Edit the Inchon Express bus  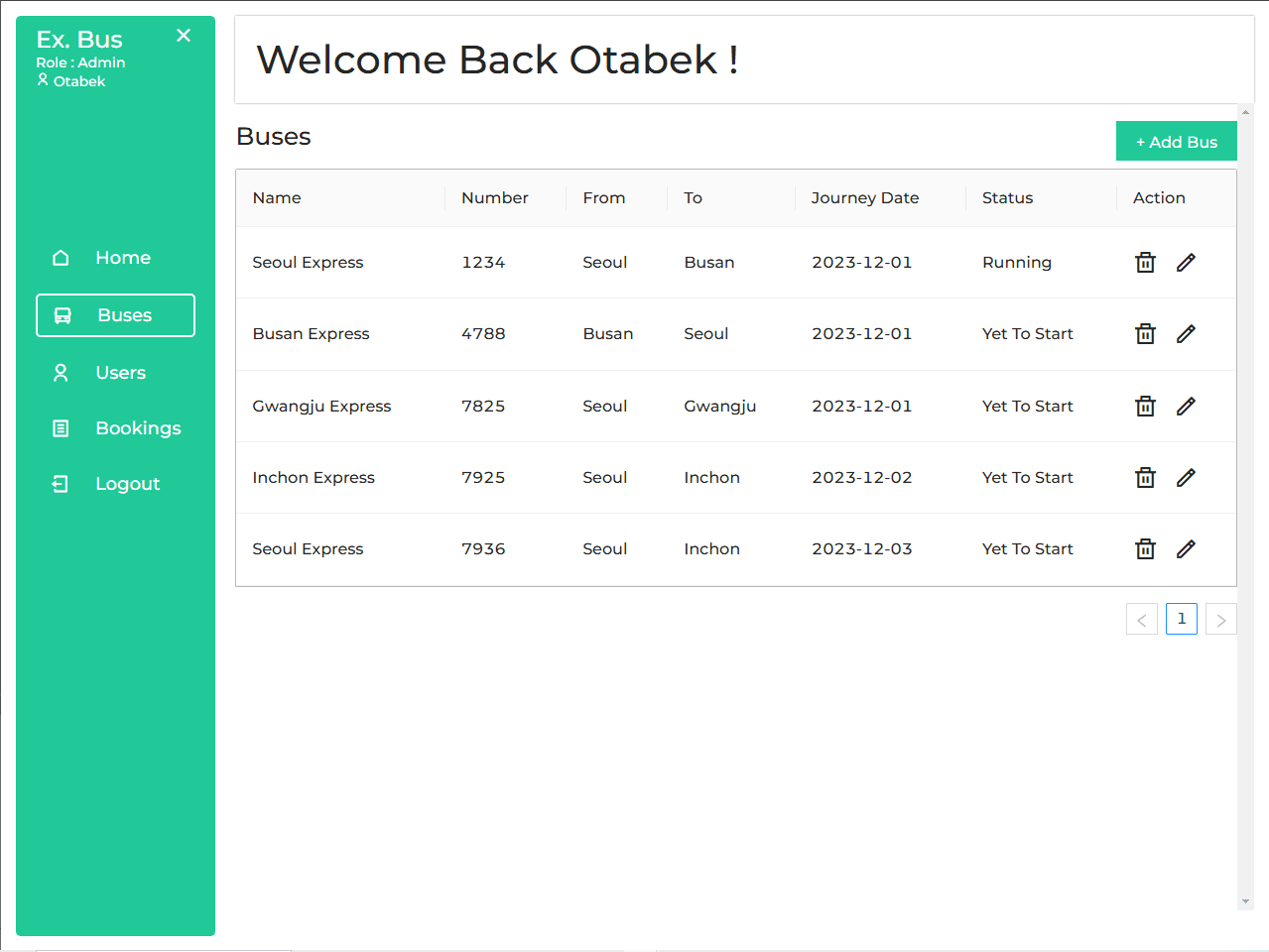(1186, 478)
